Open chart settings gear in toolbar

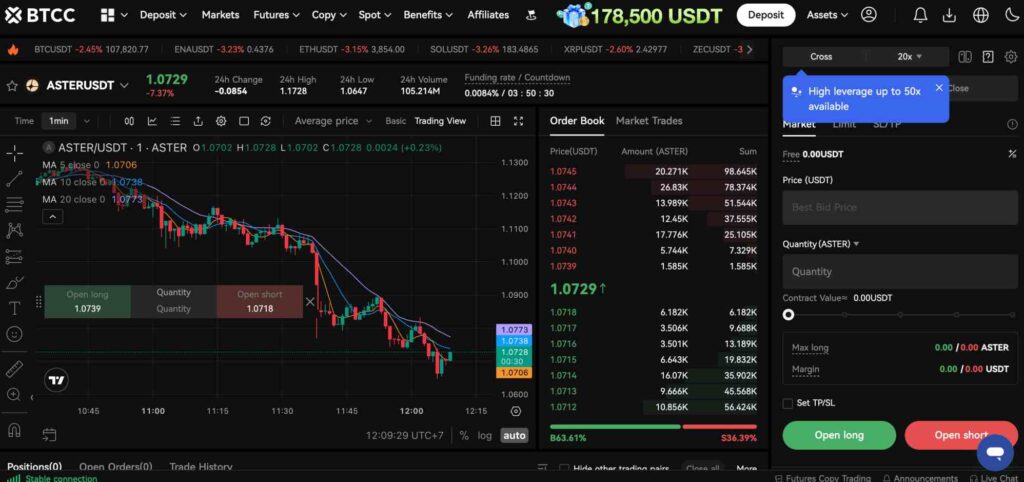tap(221, 121)
